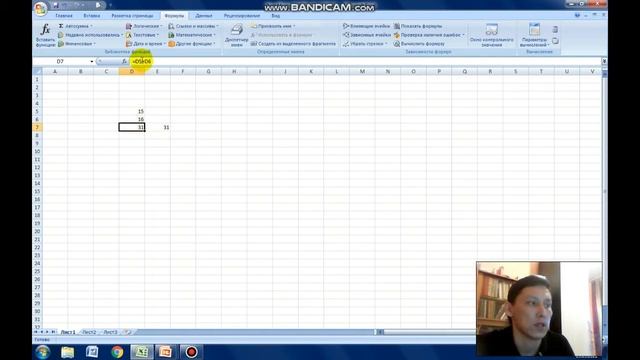This screenshot has height=360, width=640.
Task: Click Evaluate Formula
Action: (x=419, y=44)
